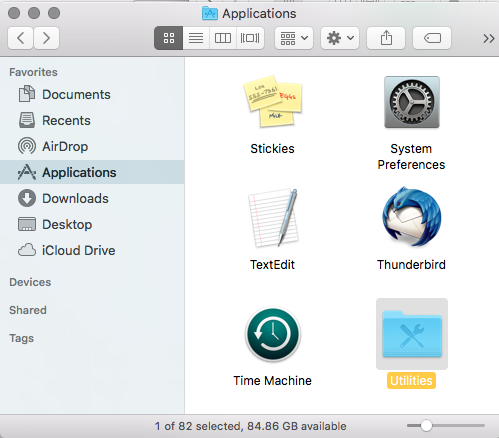Screen dimensions: 499x438
Task: Click the Recents sidebar icon
Action: 27,120
